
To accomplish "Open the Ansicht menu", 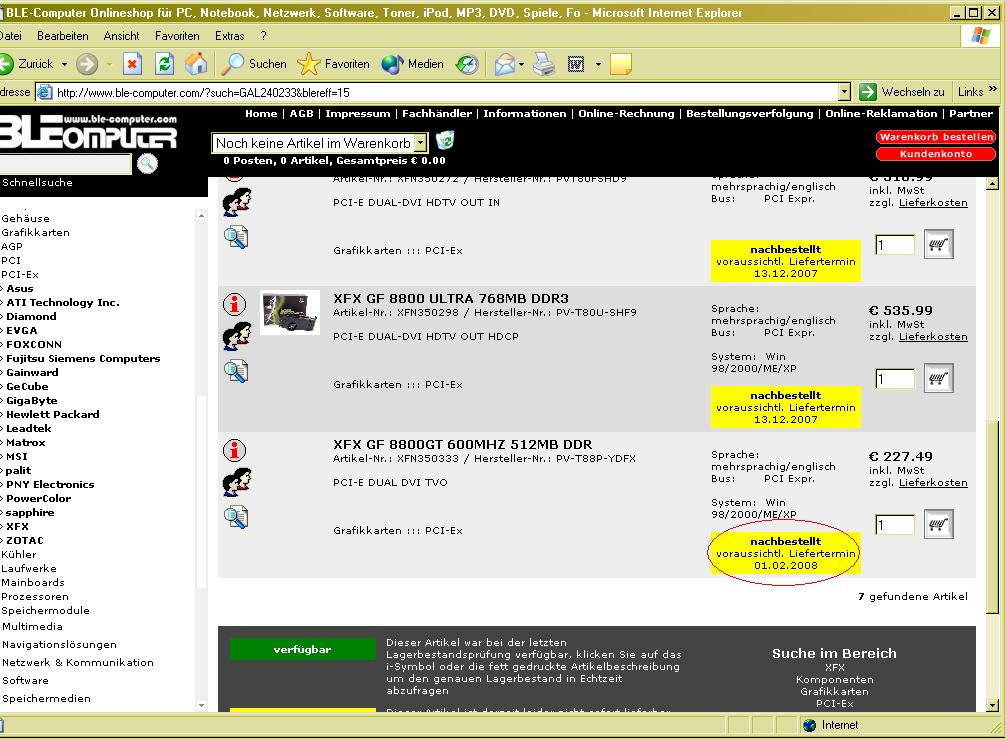I will click(121, 36).
